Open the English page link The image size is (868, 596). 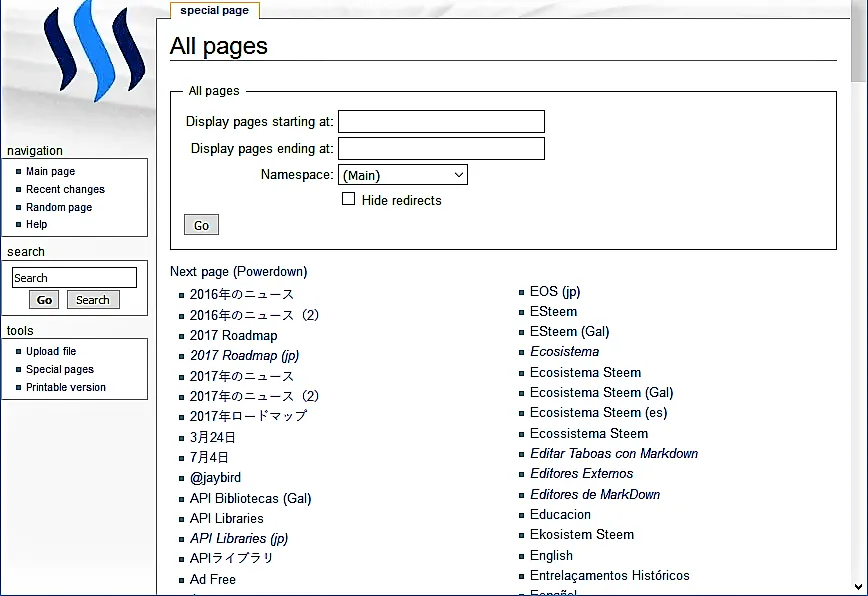pos(551,555)
